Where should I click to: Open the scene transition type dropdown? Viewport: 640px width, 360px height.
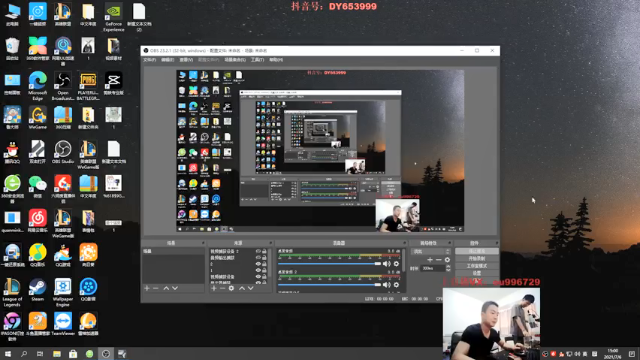431,251
